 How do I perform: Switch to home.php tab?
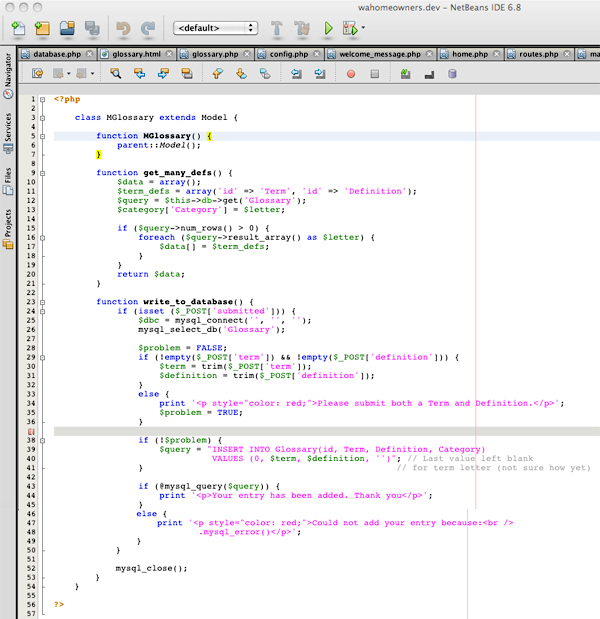click(x=470, y=54)
